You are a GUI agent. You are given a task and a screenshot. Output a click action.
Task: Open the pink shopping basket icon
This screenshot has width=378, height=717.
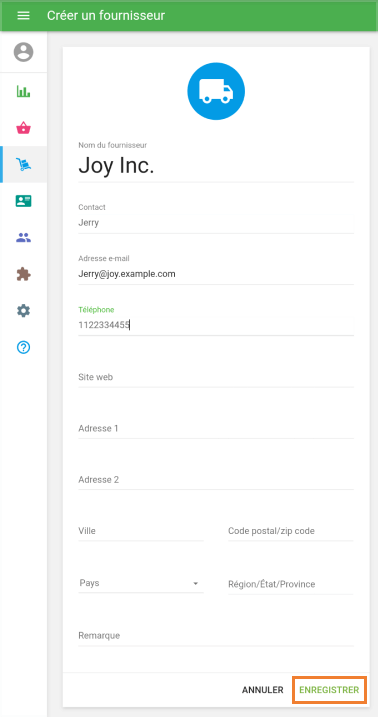(x=23, y=128)
